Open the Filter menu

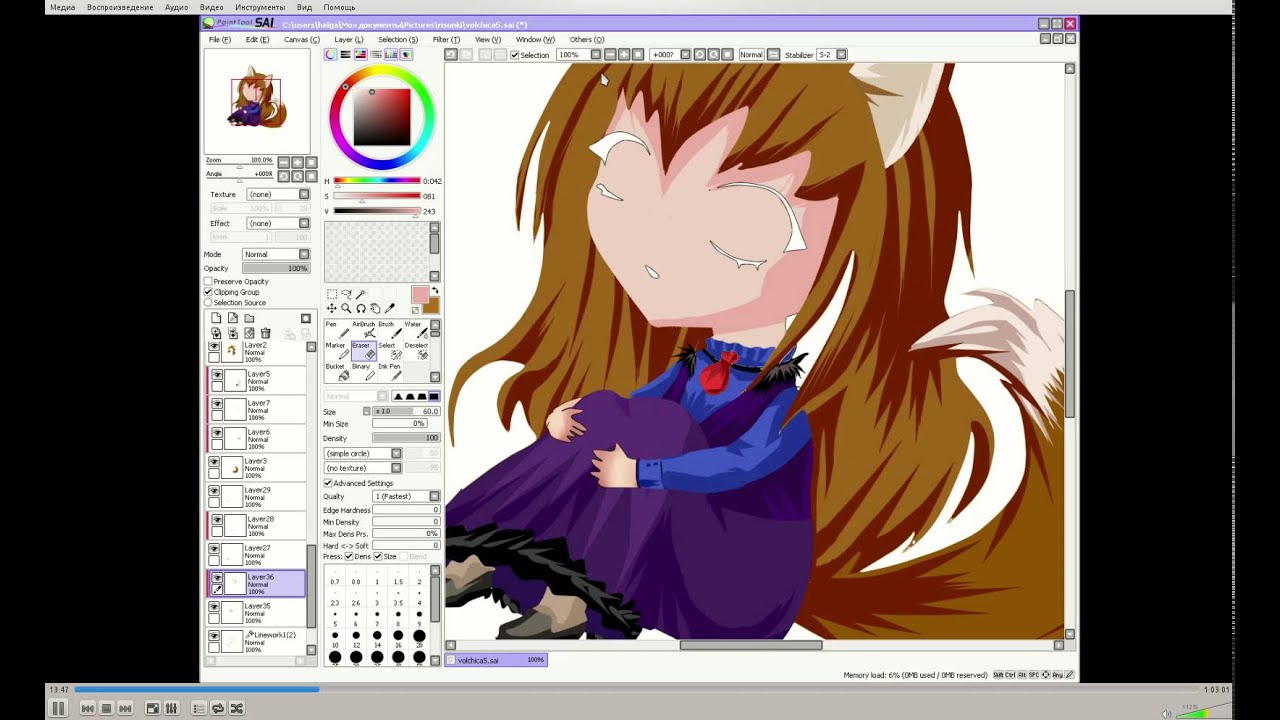click(446, 40)
